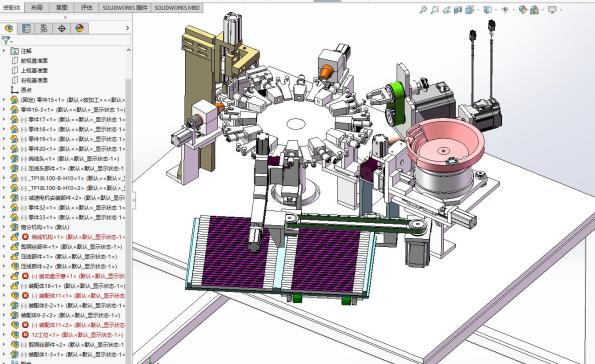This screenshot has height=364, width=595.
Task: Click the Apply Scene icon
Action: click(x=535, y=10)
